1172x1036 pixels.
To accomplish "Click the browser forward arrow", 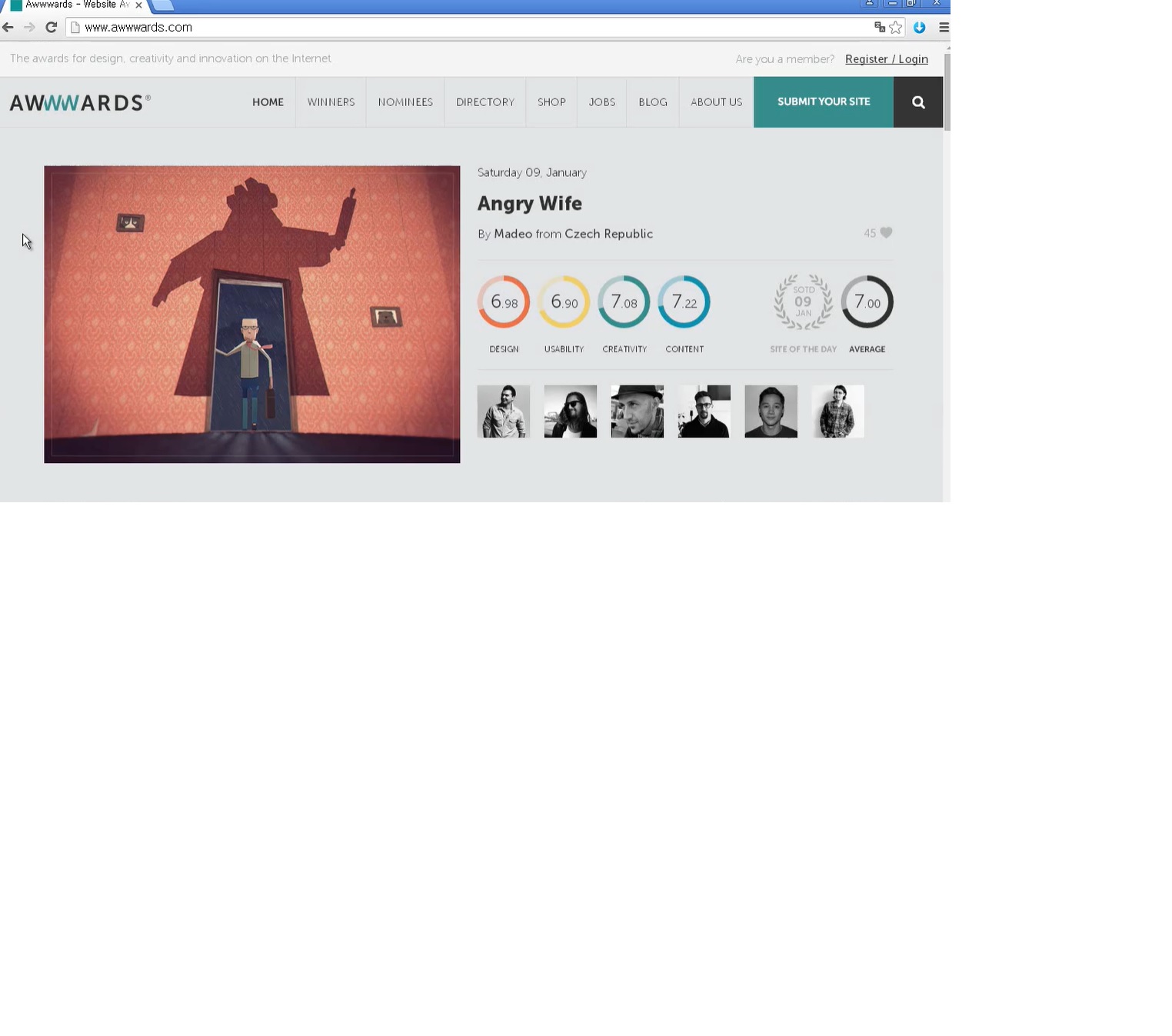I will coord(29,28).
